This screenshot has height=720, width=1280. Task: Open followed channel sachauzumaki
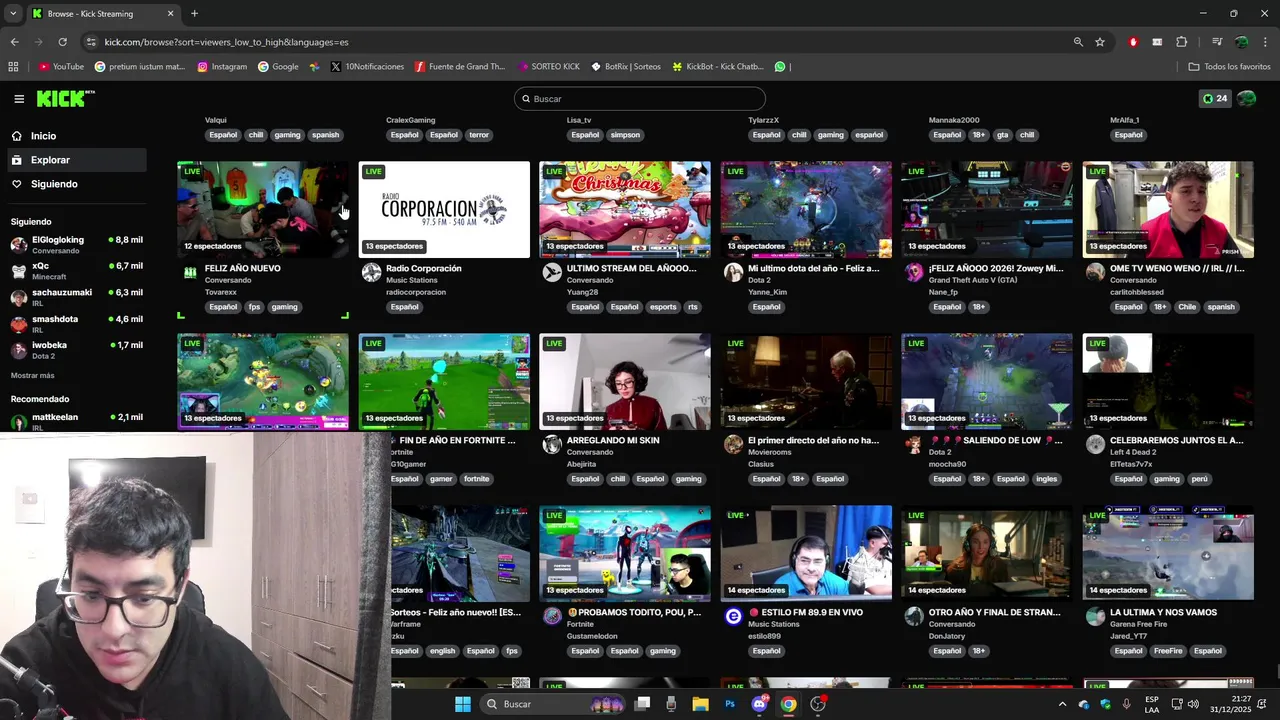pos(75,297)
